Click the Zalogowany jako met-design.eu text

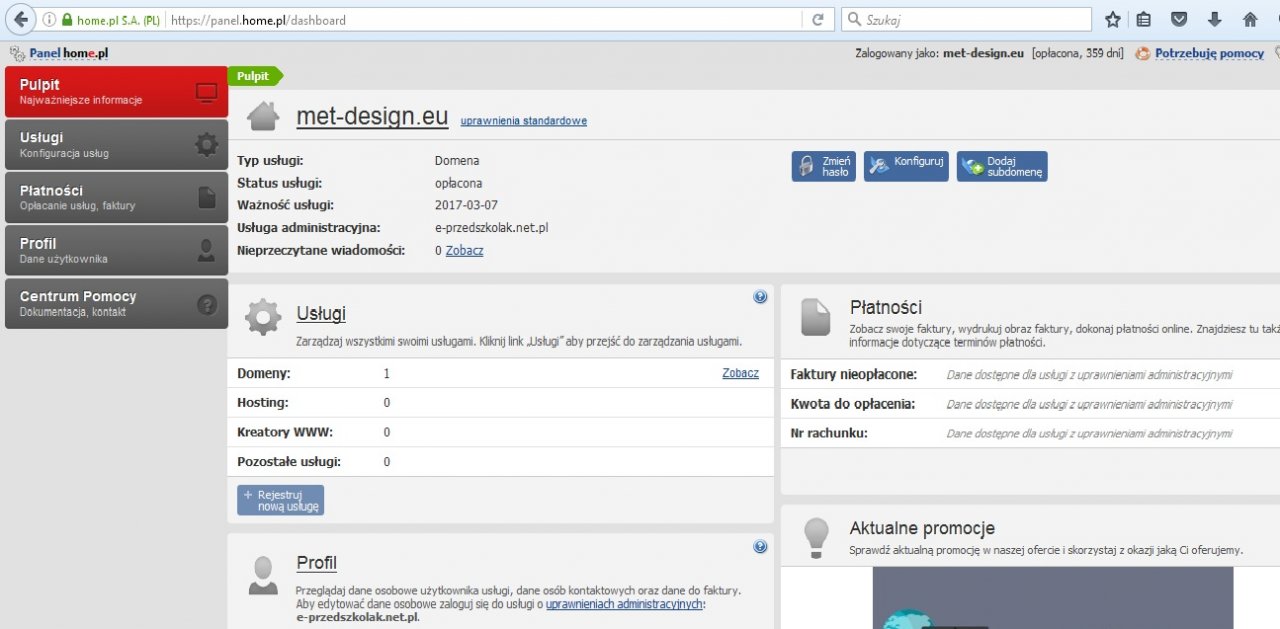tap(940, 54)
